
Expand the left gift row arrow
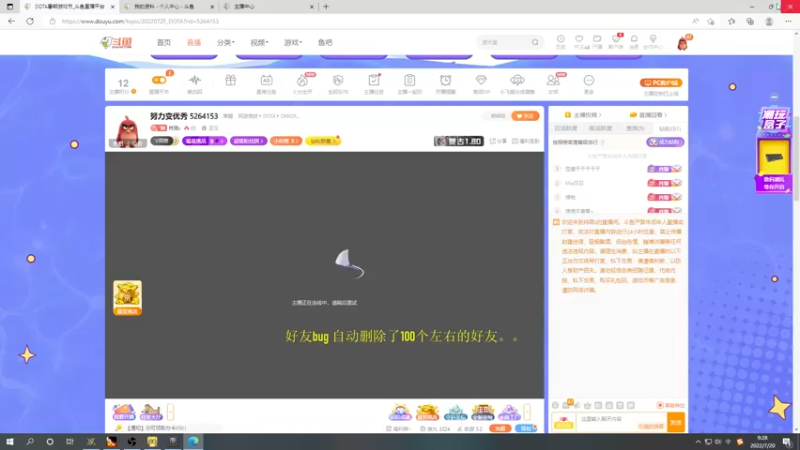170,412
